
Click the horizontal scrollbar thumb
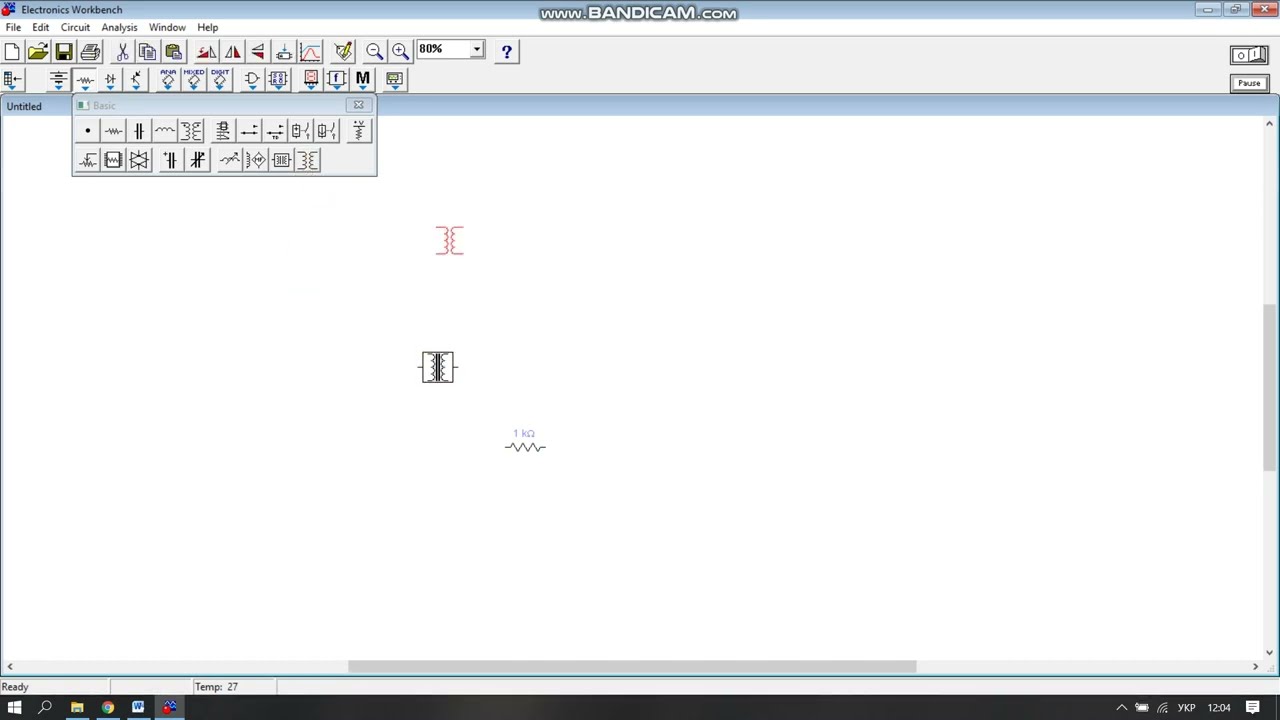pos(632,666)
